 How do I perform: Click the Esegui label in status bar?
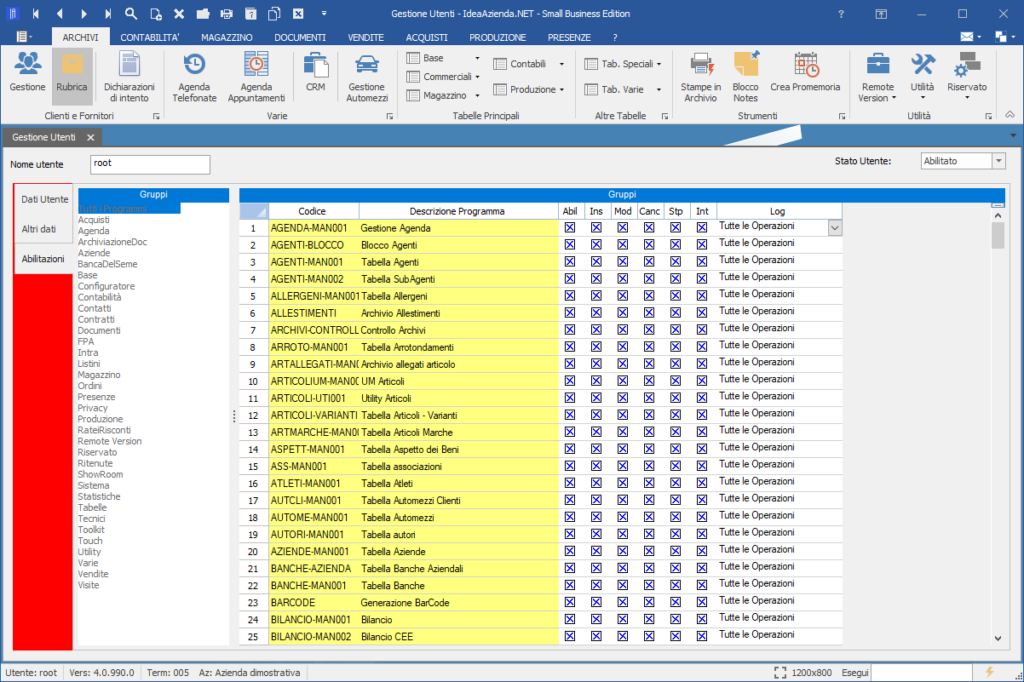point(855,672)
